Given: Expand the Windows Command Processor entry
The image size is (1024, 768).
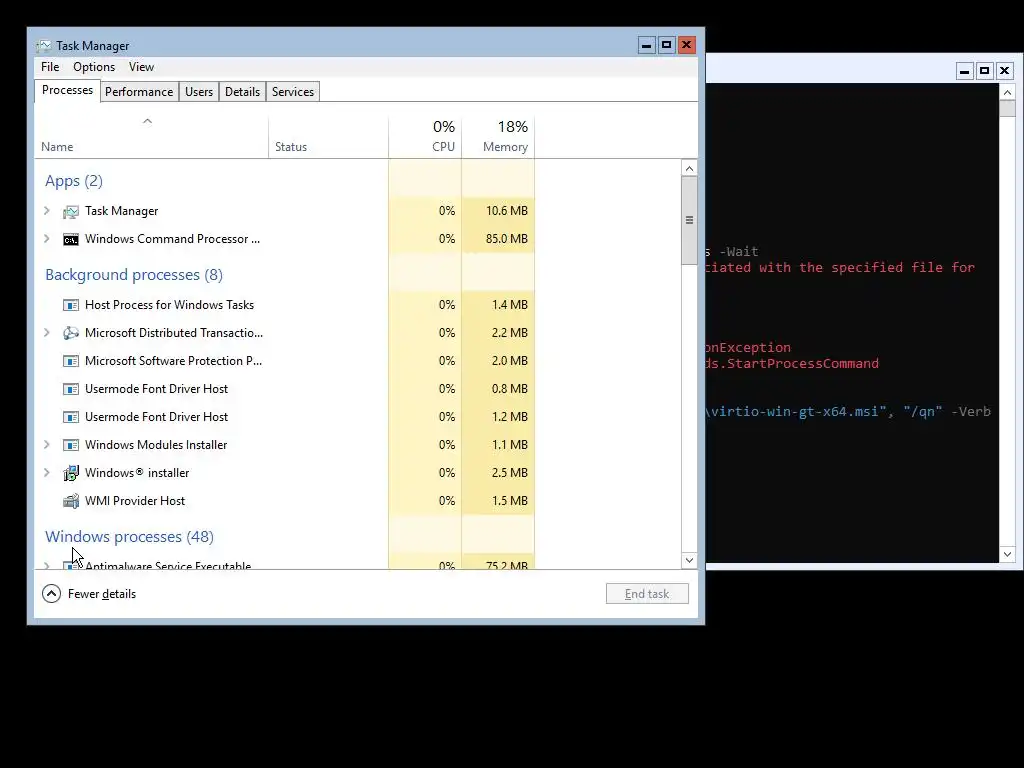Looking at the screenshot, I should 46,238.
